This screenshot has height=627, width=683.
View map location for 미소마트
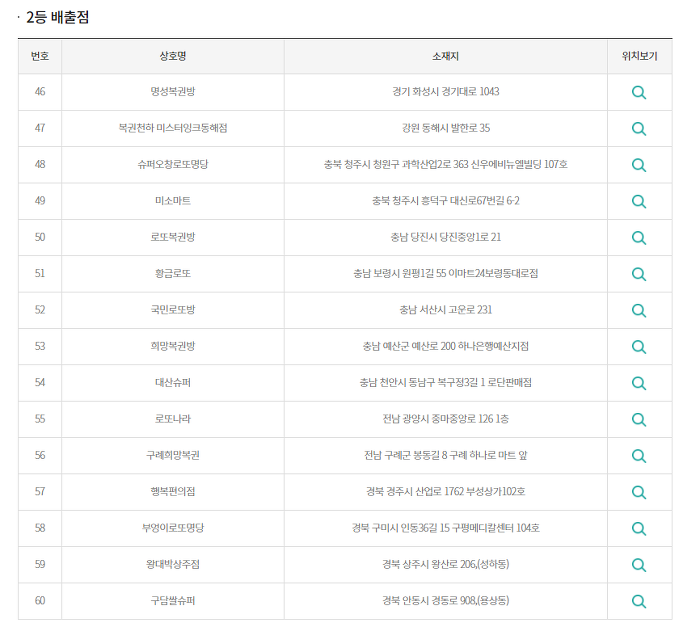click(x=639, y=201)
